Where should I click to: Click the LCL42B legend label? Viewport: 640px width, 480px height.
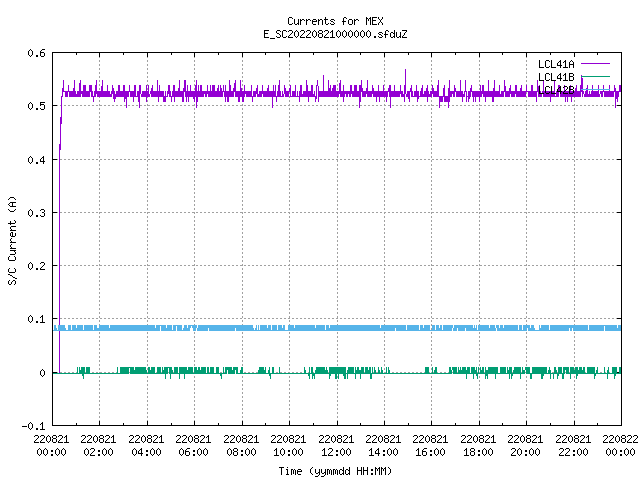pyautogui.click(x=556, y=90)
